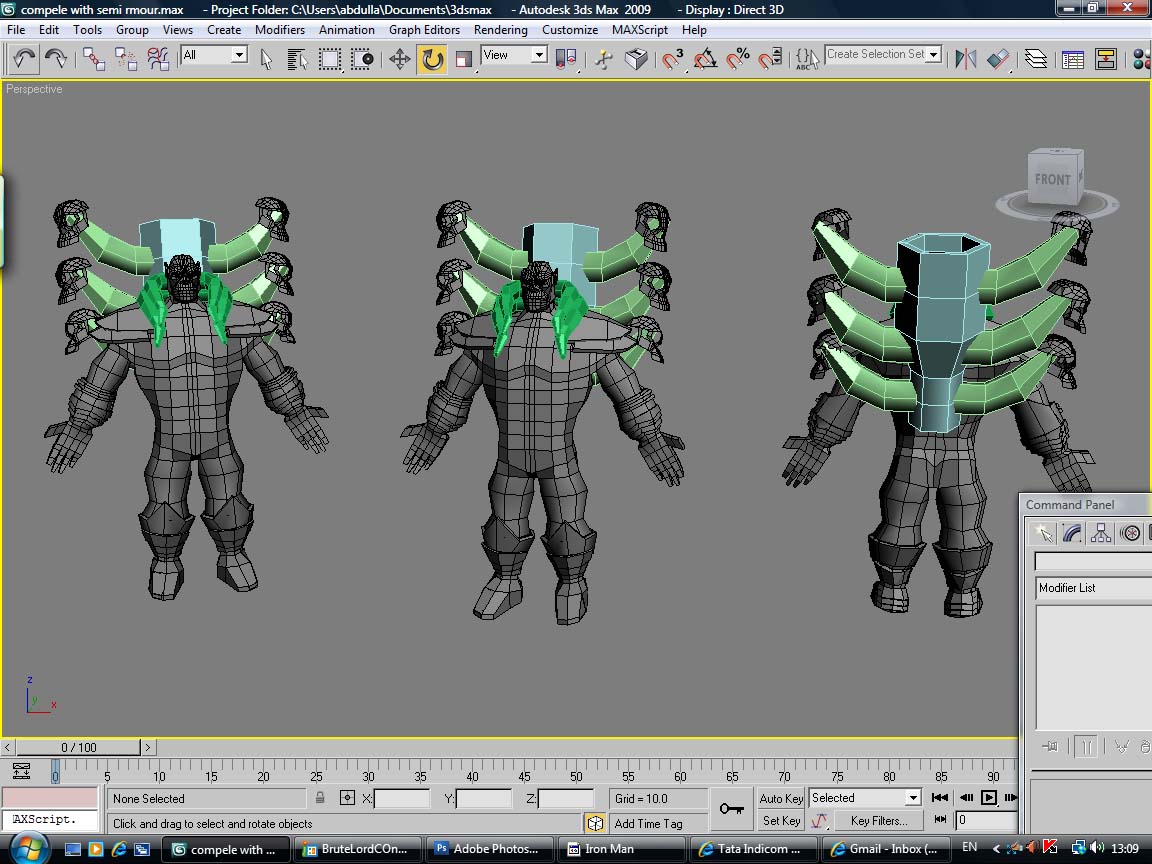The height and width of the screenshot is (864, 1152).
Task: Open the Key Filters dialog
Action: coord(879,821)
